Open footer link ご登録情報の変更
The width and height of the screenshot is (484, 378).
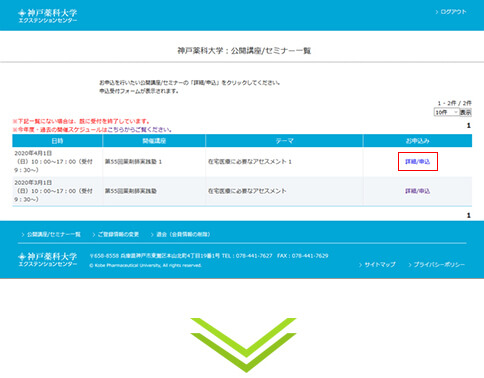click(116, 234)
